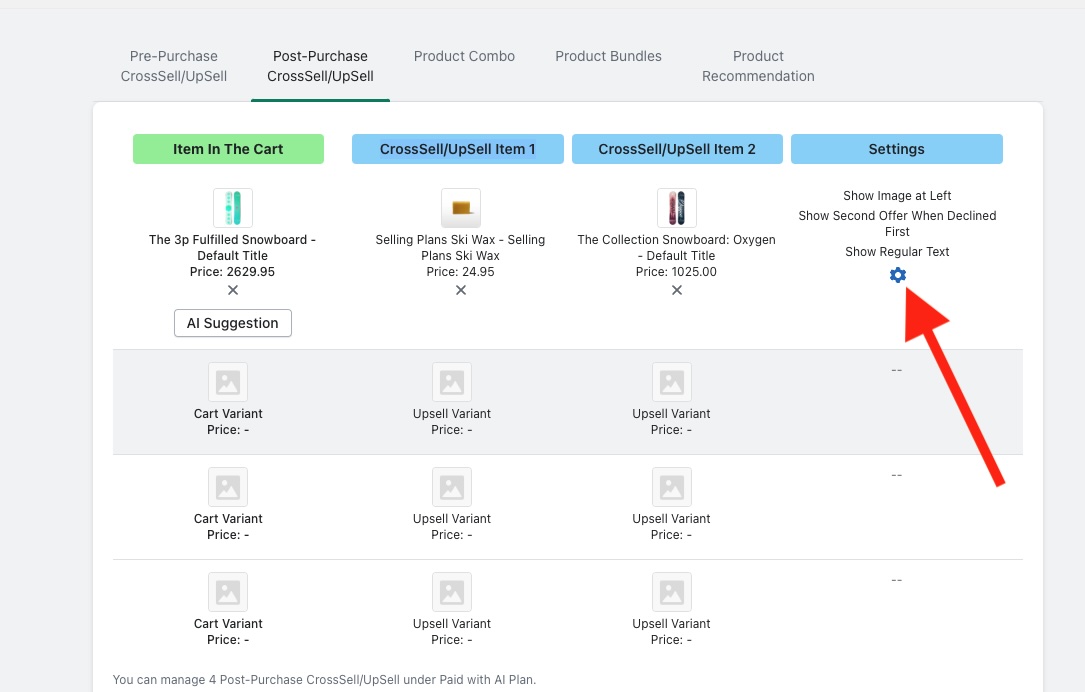Click the AI Suggestion button
The width and height of the screenshot is (1085, 692).
click(233, 323)
